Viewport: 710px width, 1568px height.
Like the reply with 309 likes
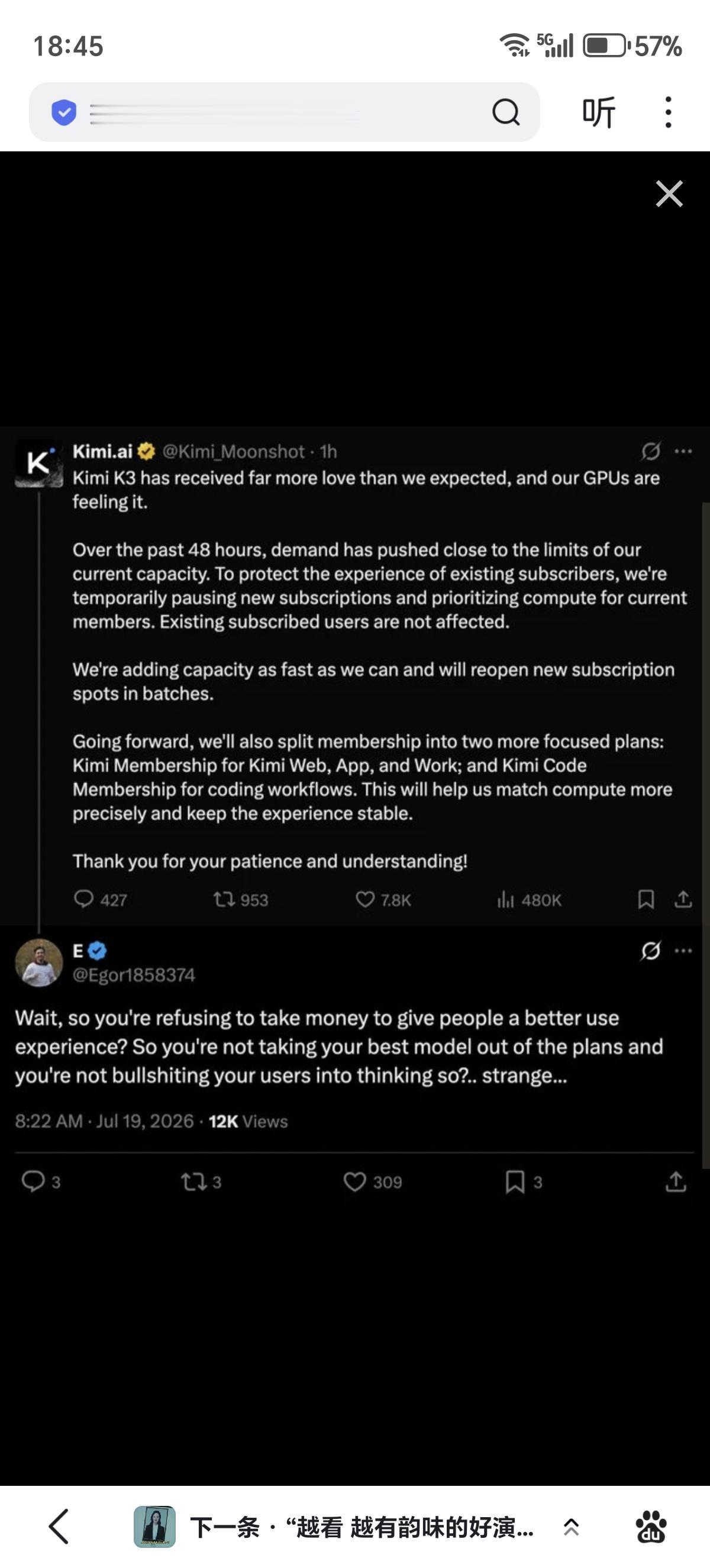click(x=372, y=1182)
